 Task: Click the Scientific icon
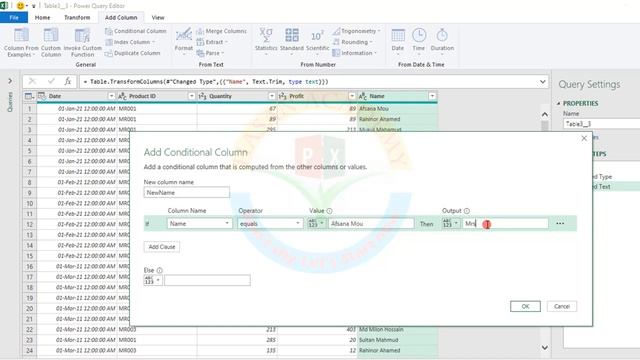click(317, 35)
